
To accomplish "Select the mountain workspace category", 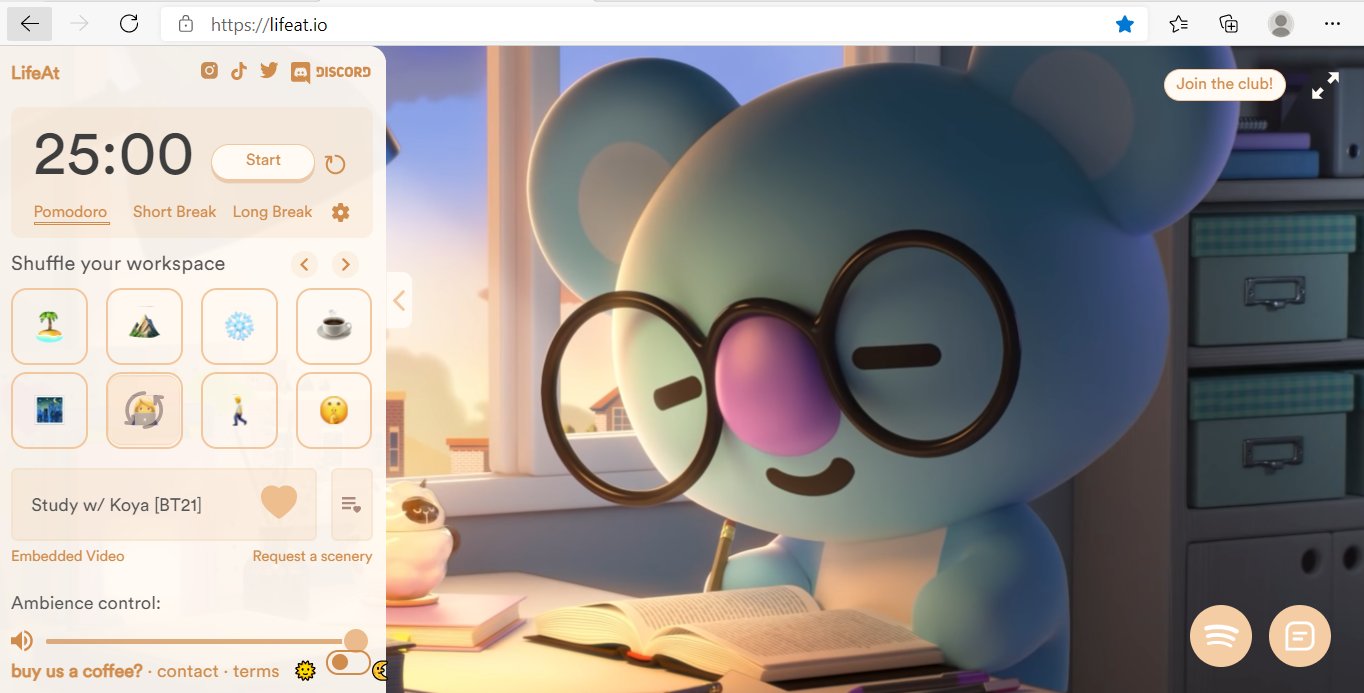I will pos(144,326).
